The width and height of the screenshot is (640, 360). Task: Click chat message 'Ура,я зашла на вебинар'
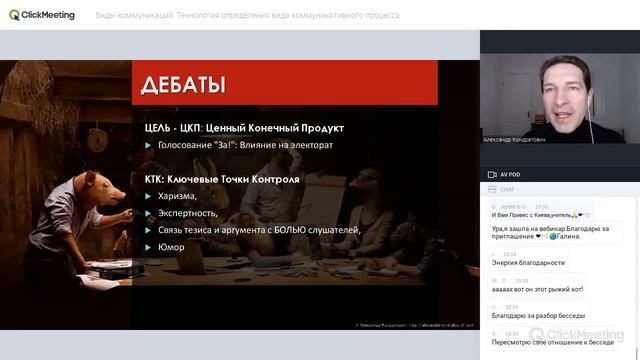550,232
